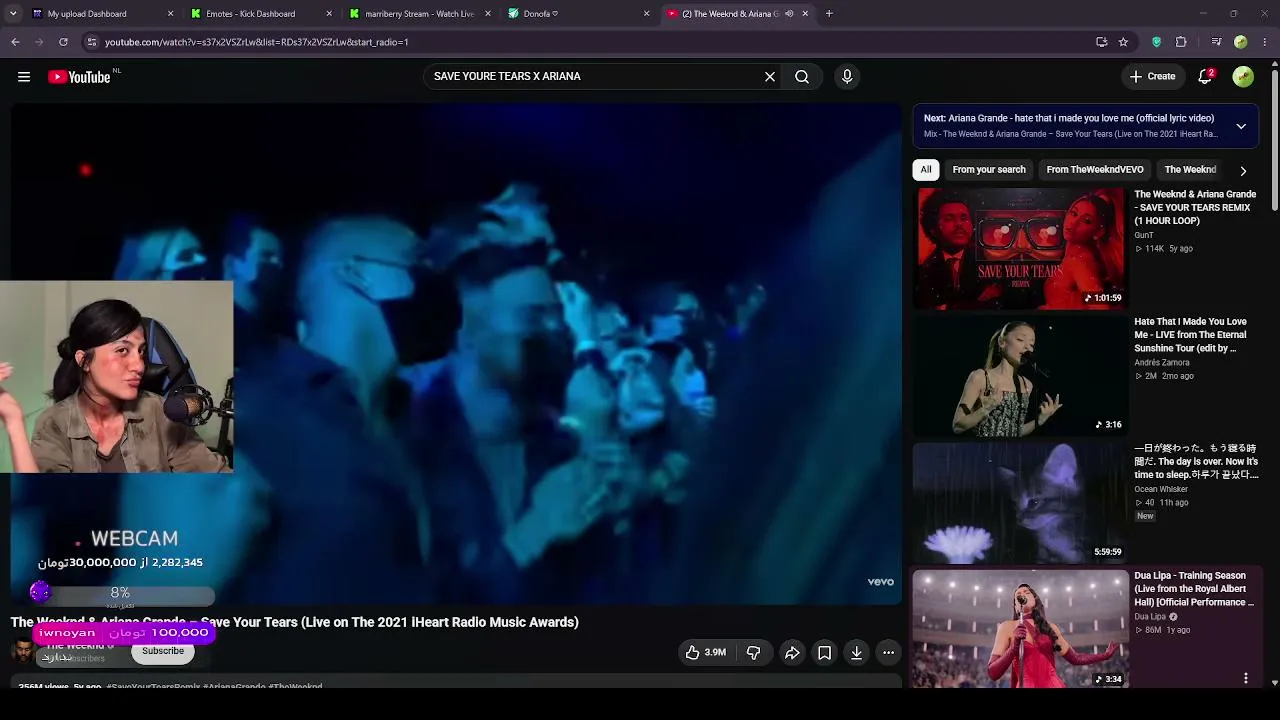Like the Save Your Tears video
Viewport: 1280px width, 720px height.
coord(705,653)
